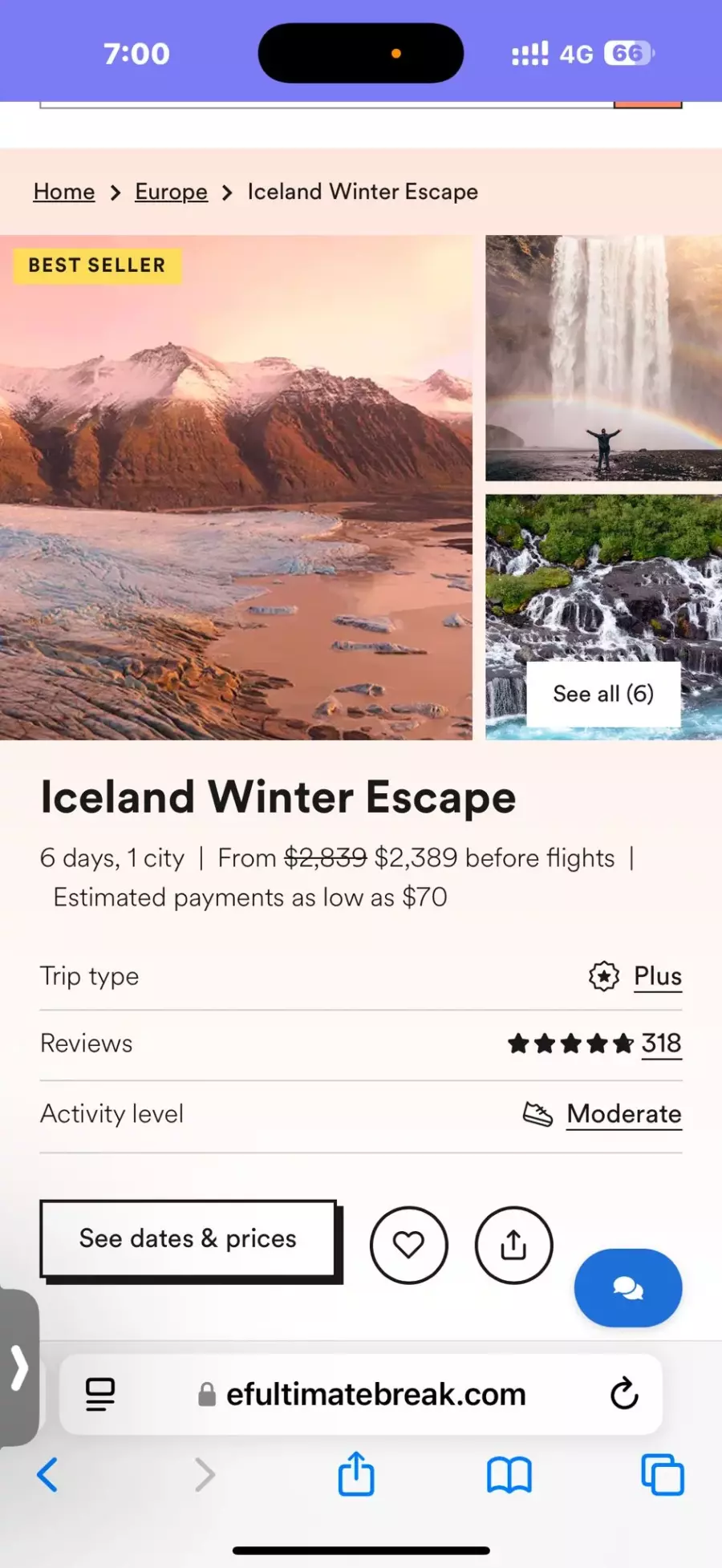The image size is (722, 1568).
Task: Tap Safari's reload page icon
Action: click(623, 1394)
